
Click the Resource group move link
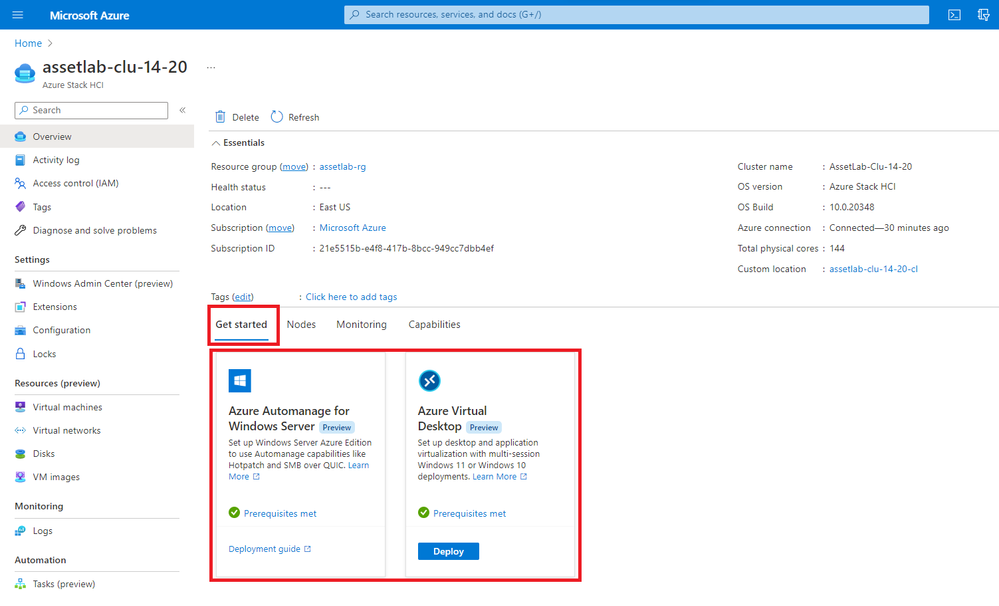click(294, 166)
